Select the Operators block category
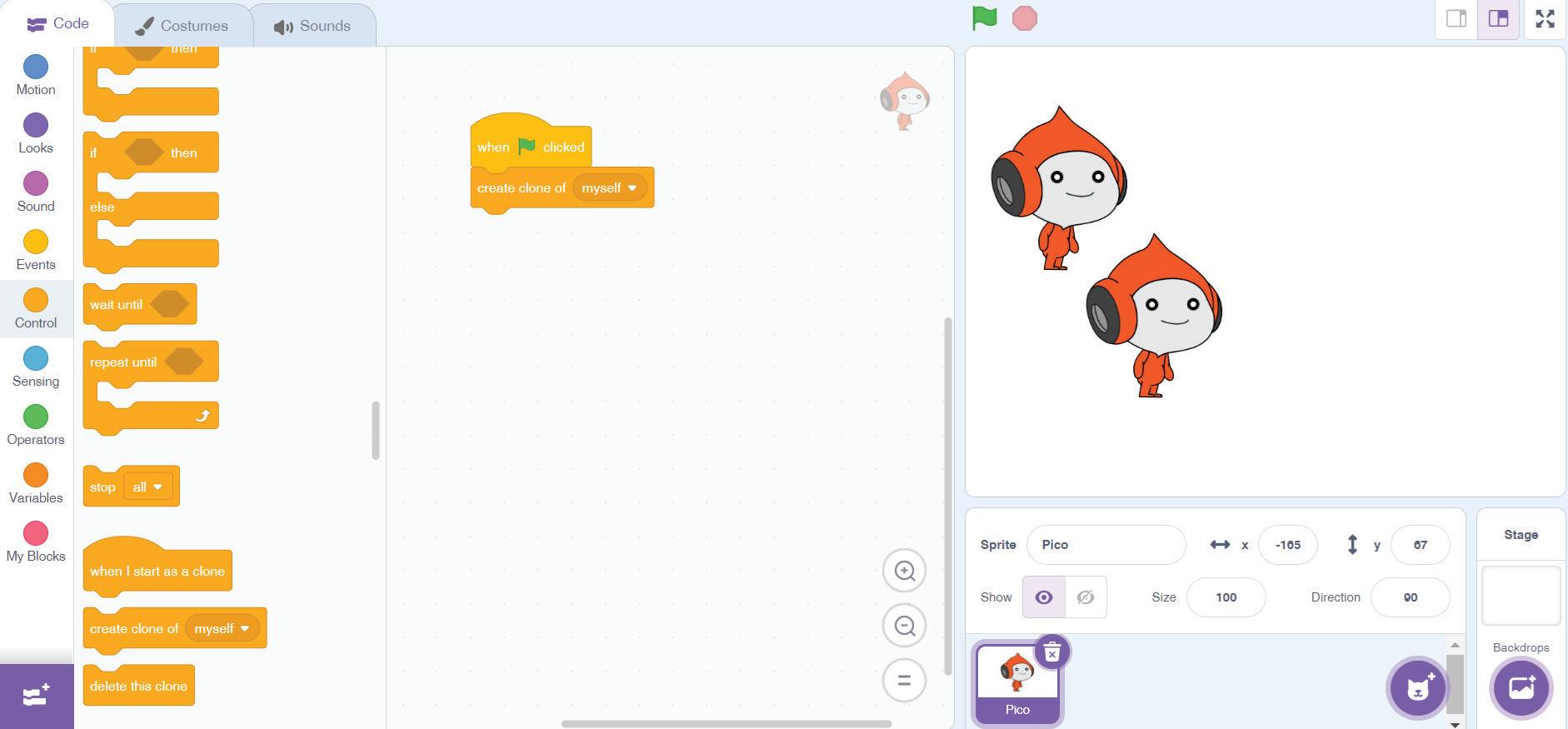 36,426
